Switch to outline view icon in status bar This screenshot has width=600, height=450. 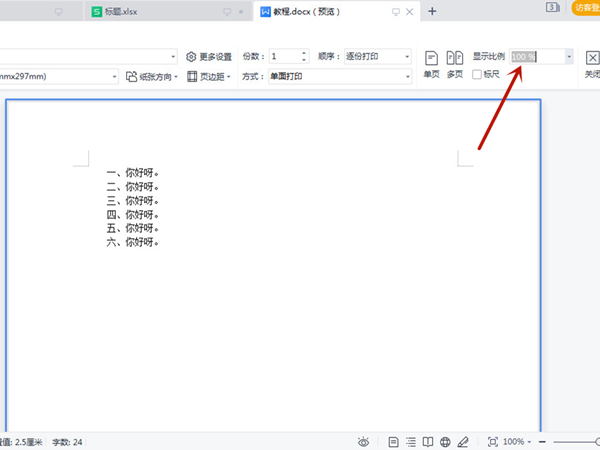(411, 441)
